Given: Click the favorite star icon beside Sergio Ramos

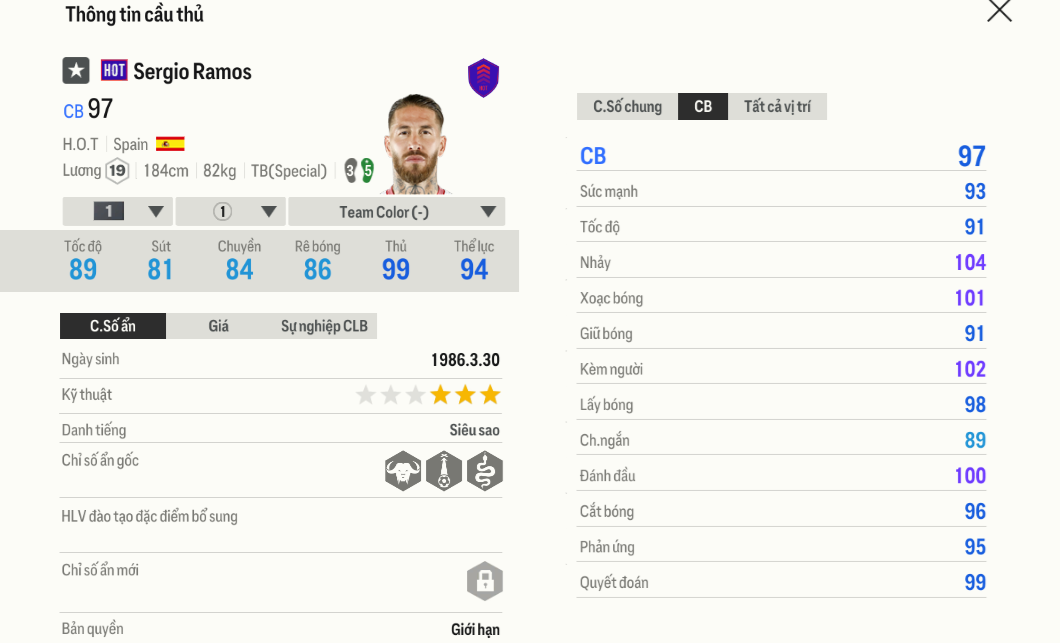Looking at the screenshot, I should pos(76,71).
